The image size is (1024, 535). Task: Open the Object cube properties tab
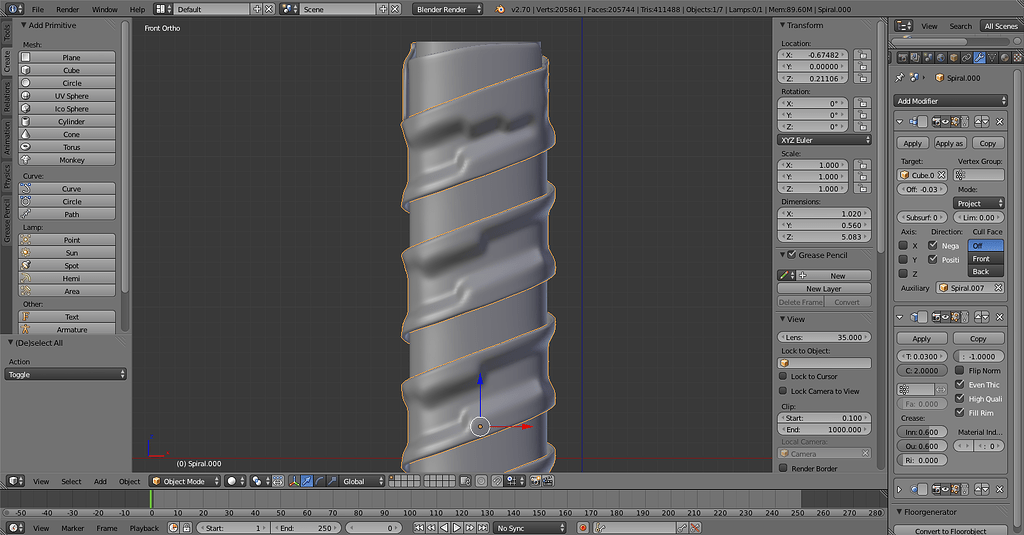(x=953, y=58)
